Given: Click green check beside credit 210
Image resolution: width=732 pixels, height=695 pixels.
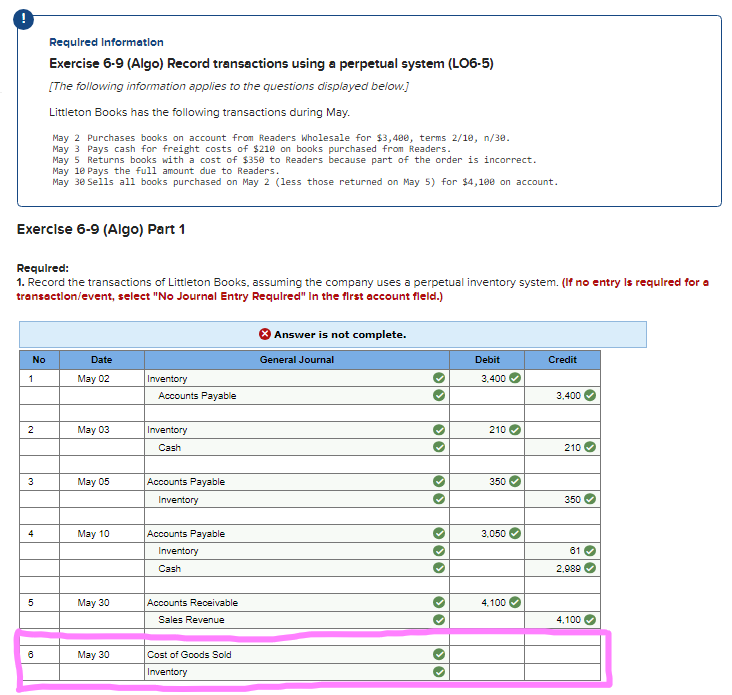Looking at the screenshot, I should click(x=590, y=447).
